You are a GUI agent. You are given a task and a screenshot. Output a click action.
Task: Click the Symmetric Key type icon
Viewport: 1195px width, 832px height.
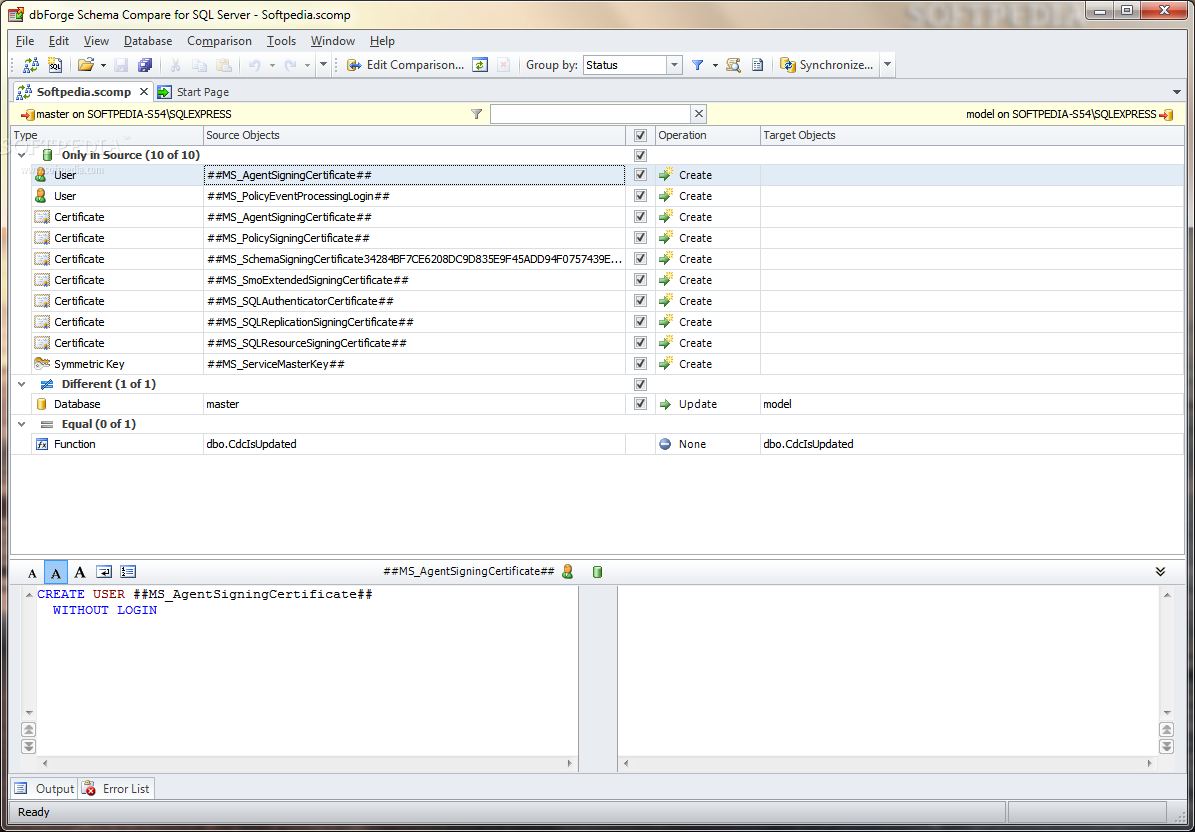pyautogui.click(x=42, y=363)
